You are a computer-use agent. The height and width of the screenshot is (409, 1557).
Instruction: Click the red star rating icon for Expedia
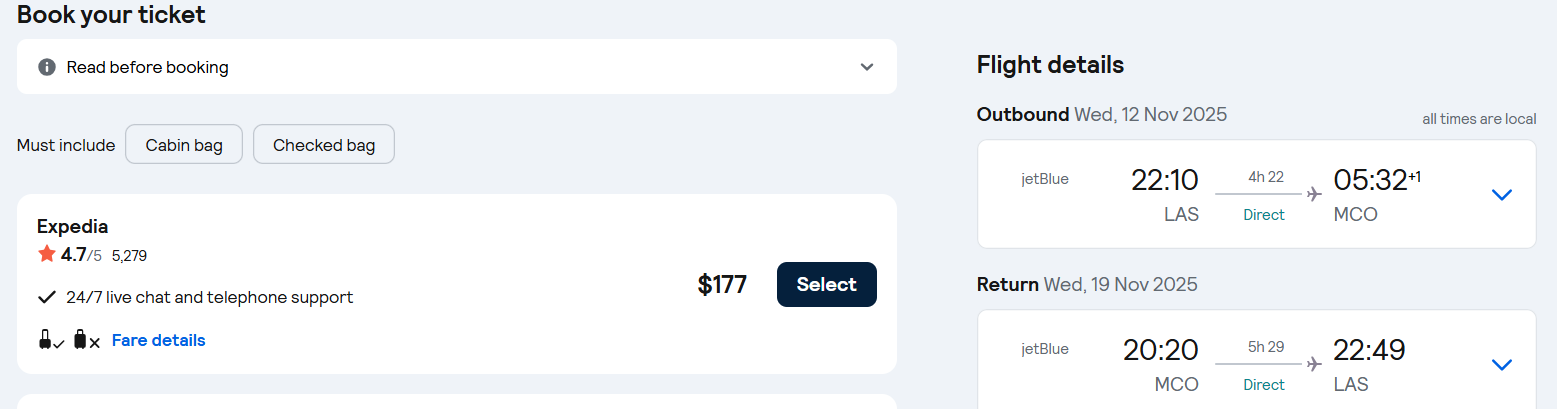[47, 254]
